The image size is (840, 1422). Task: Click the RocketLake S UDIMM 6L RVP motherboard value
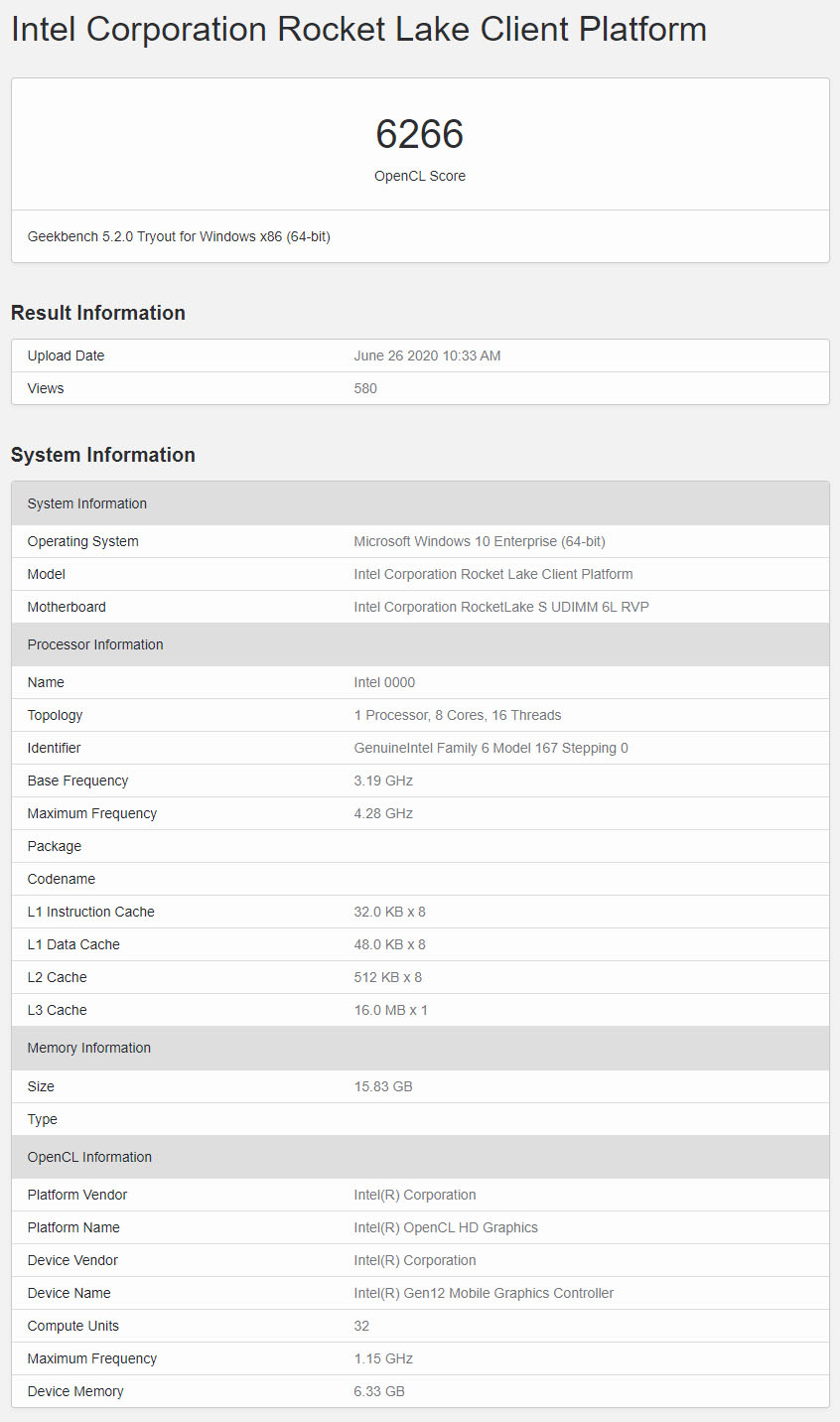pyautogui.click(x=501, y=607)
